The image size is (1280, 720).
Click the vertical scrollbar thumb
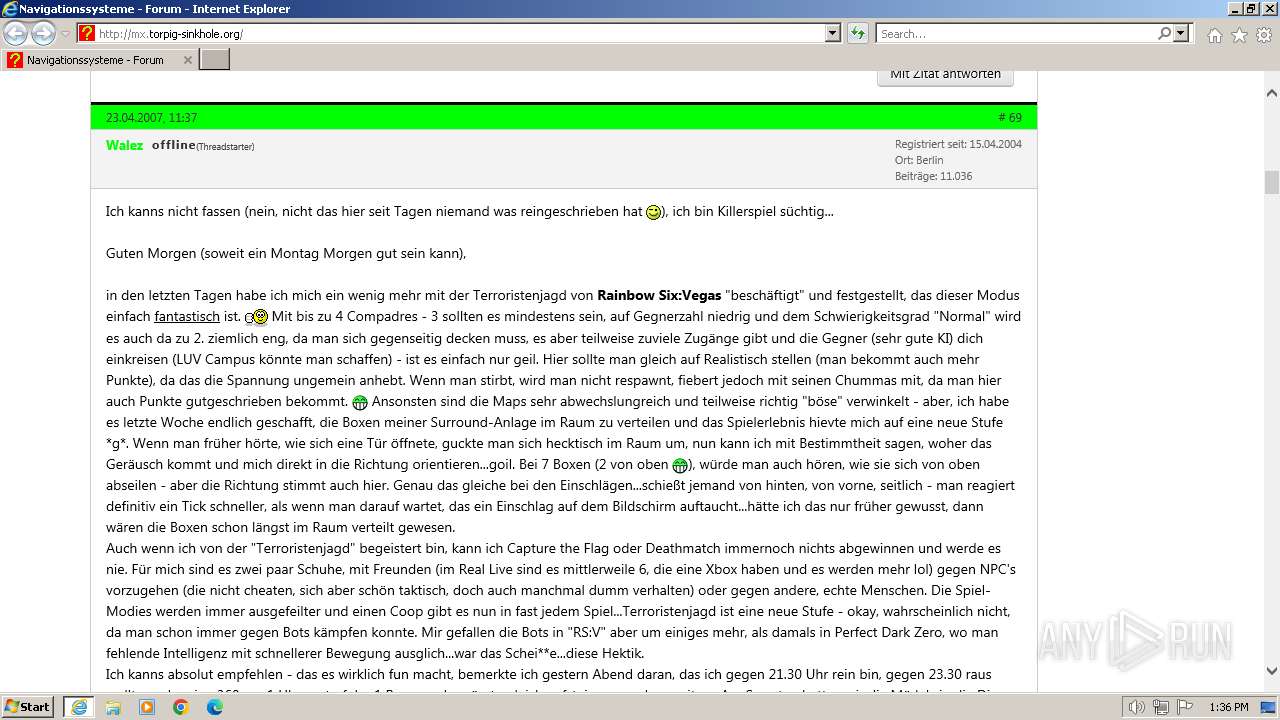tap(1271, 182)
